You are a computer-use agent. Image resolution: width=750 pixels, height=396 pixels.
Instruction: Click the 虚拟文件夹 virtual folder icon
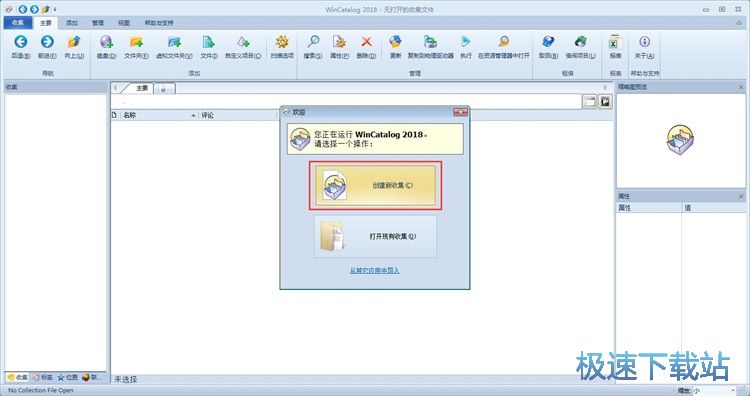pyautogui.click(x=174, y=42)
